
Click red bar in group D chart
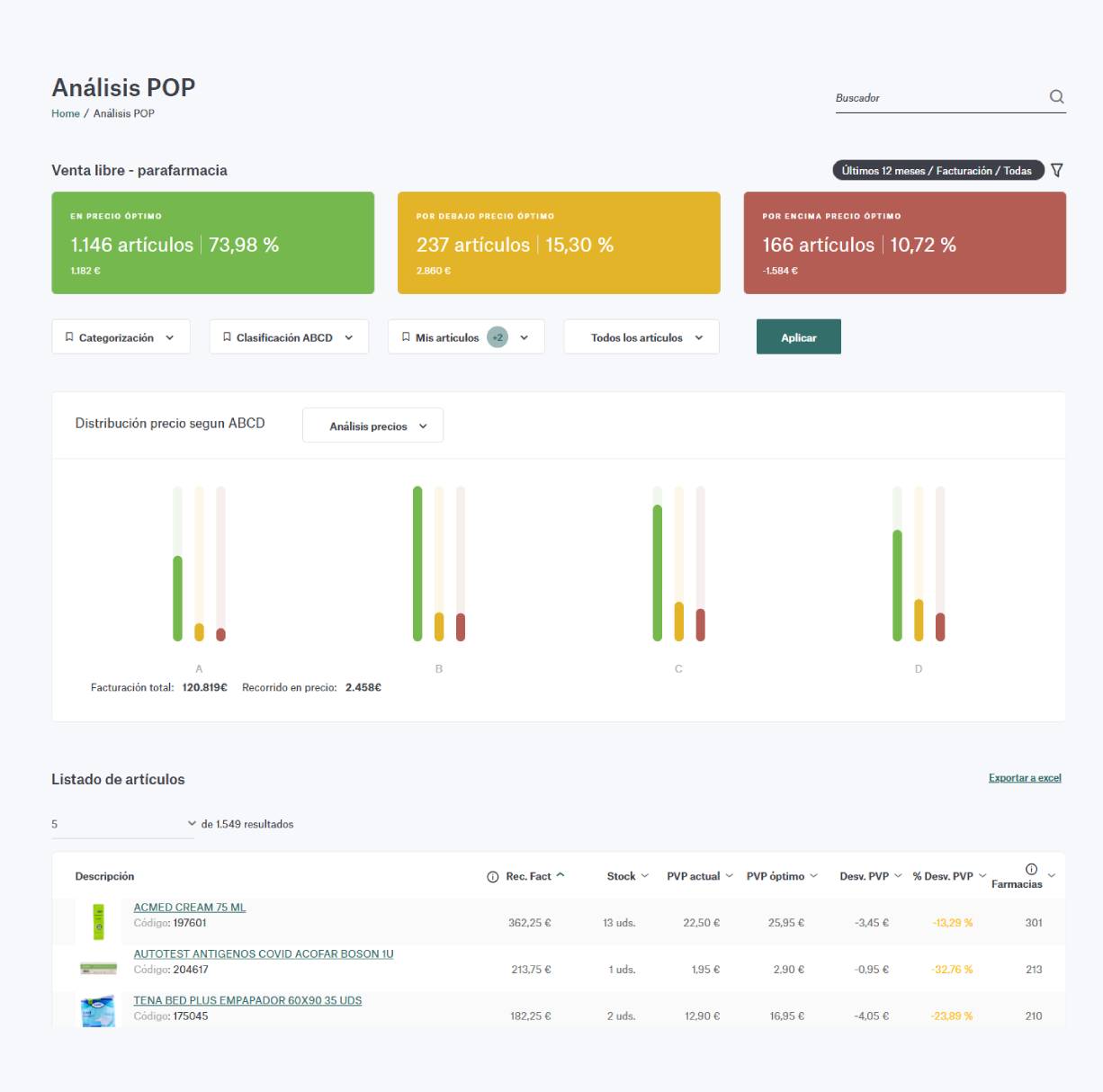(940, 627)
